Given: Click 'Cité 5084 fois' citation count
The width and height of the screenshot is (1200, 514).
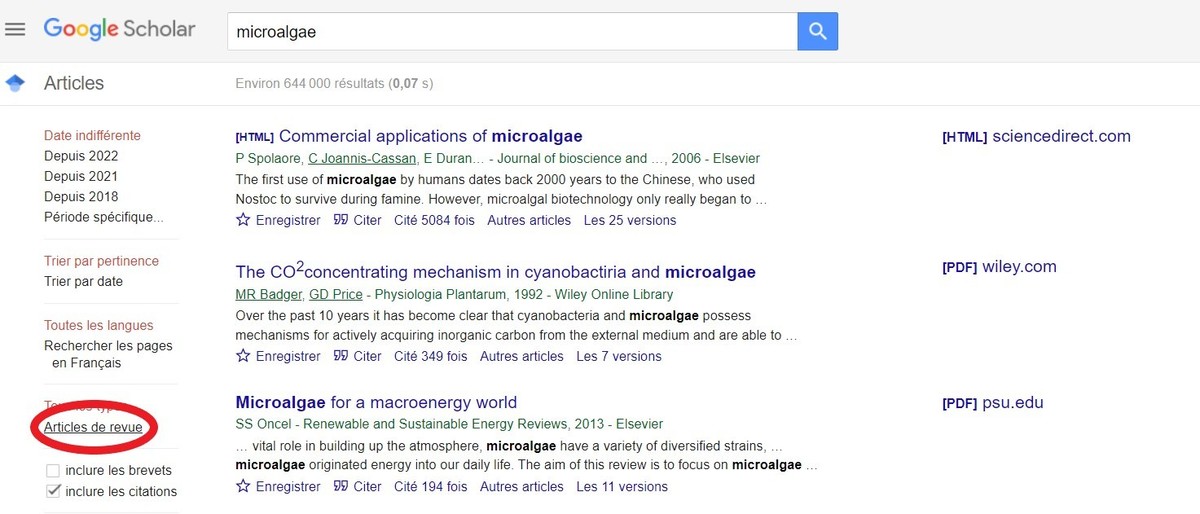Looking at the screenshot, I should click(434, 220).
